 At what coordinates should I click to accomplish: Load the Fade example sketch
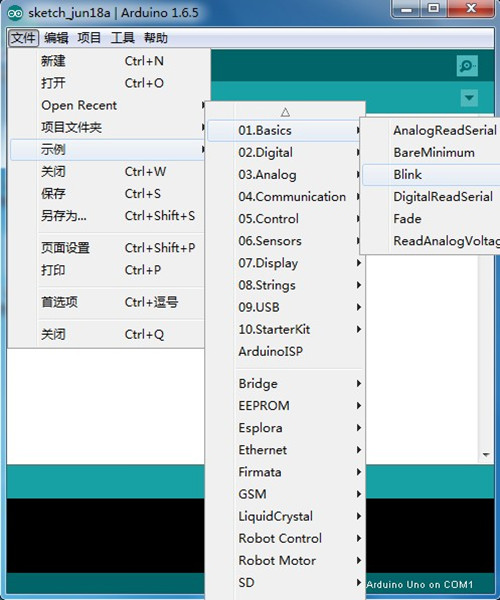431,219
